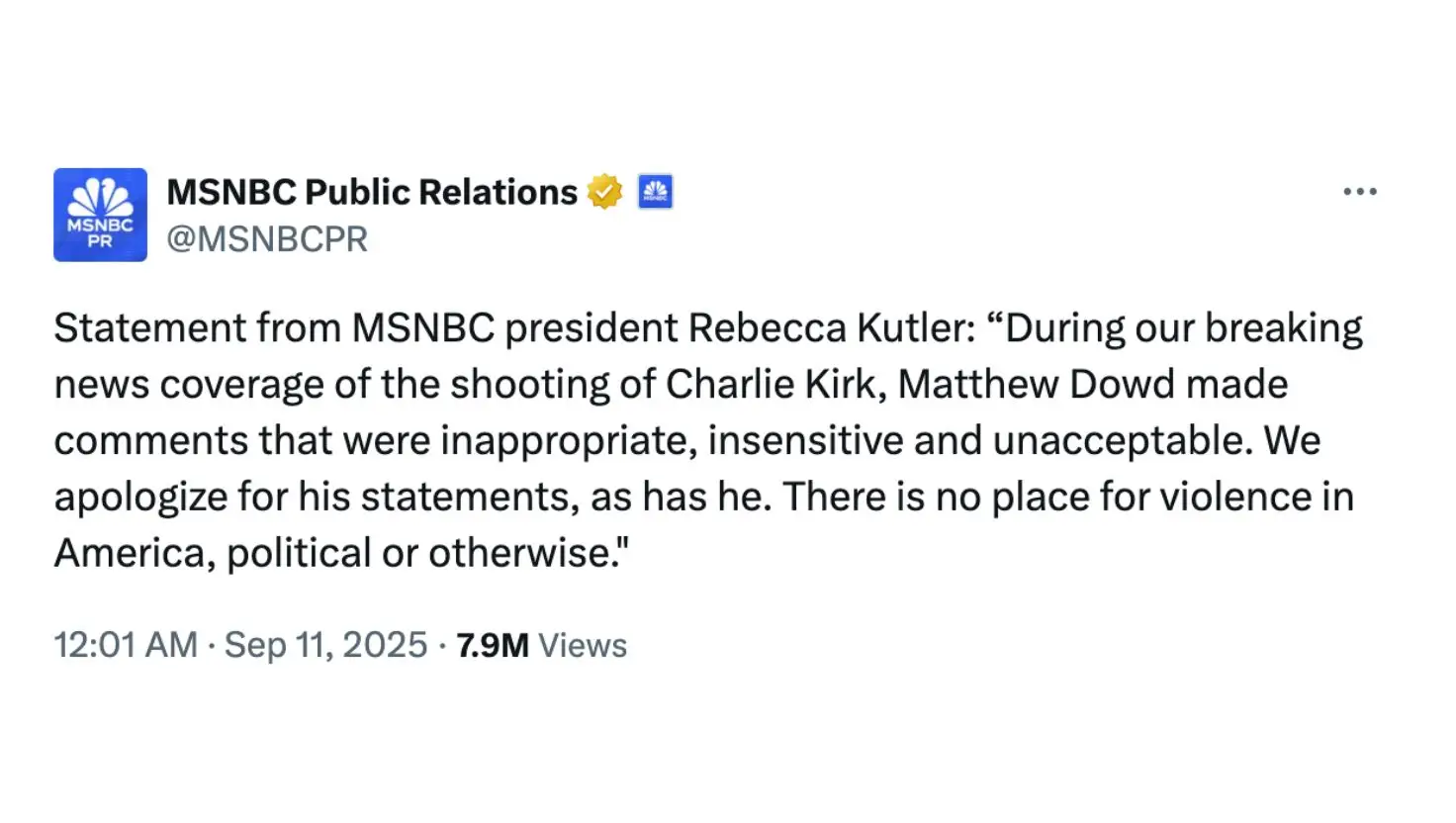Click the MSNBC PR profile avatar
1456x823 pixels.
[99, 215]
